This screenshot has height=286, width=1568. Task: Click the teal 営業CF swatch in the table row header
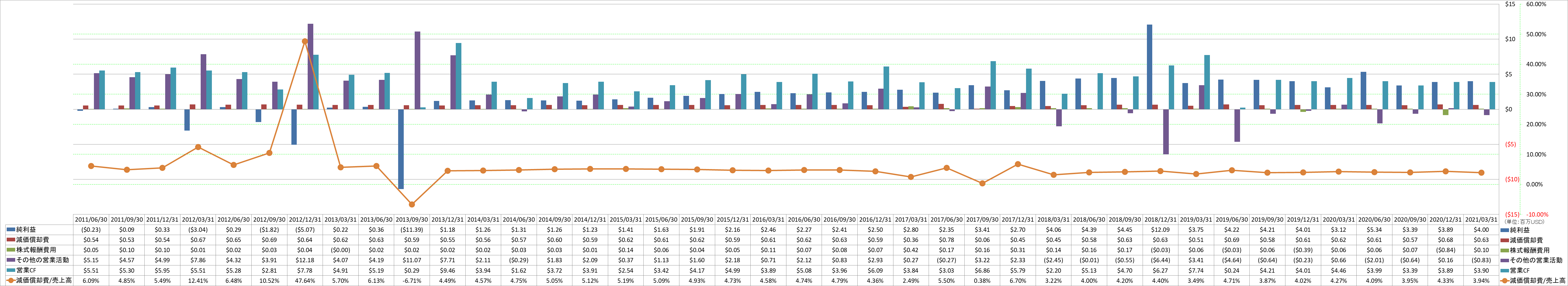pyautogui.click(x=10, y=270)
